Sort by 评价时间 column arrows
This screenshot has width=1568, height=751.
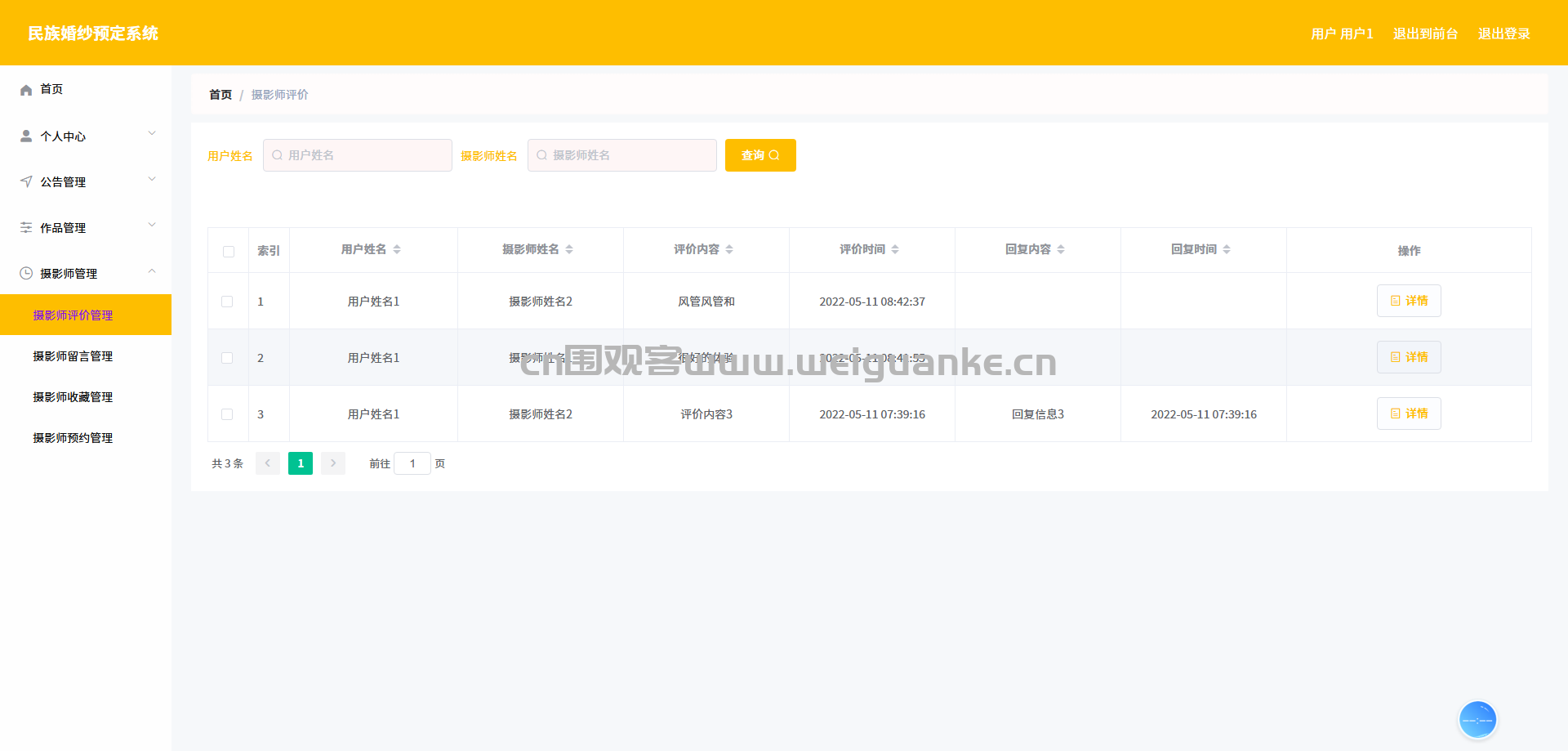(x=895, y=249)
